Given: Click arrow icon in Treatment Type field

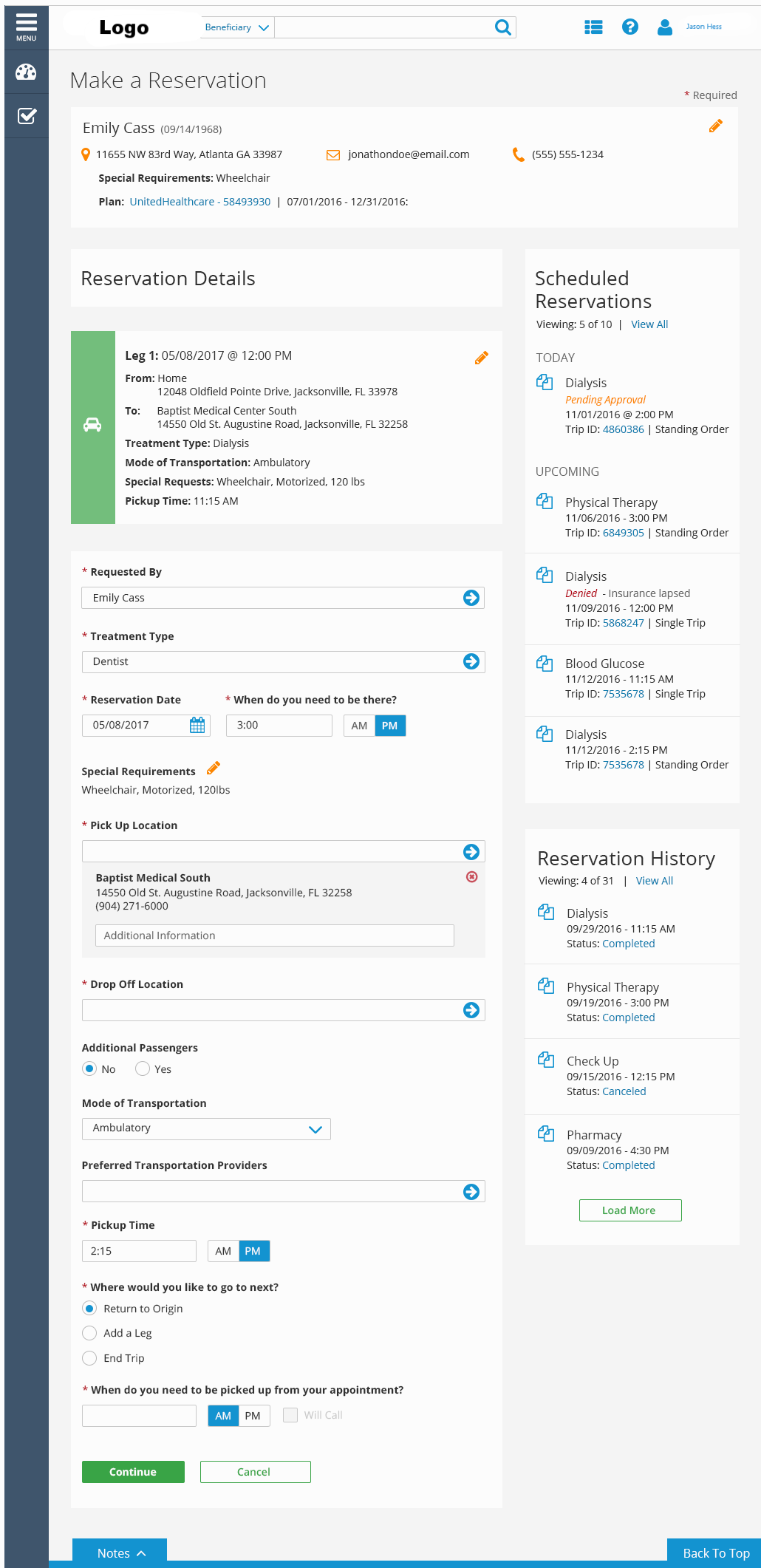Looking at the screenshot, I should coord(471,661).
